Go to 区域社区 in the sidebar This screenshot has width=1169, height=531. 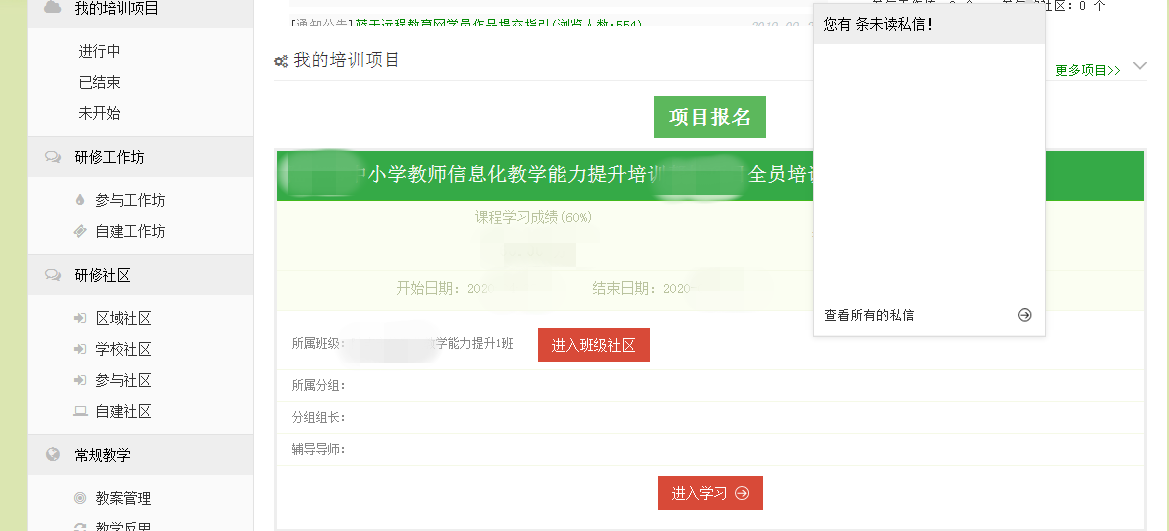click(123, 318)
